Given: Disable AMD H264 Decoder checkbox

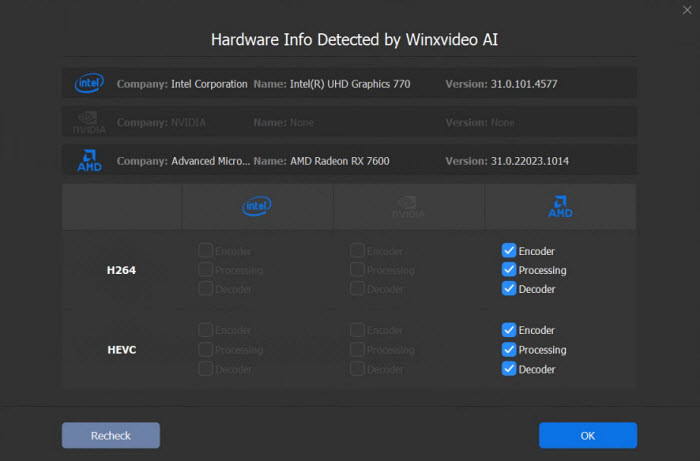Looking at the screenshot, I should pyautogui.click(x=509, y=289).
